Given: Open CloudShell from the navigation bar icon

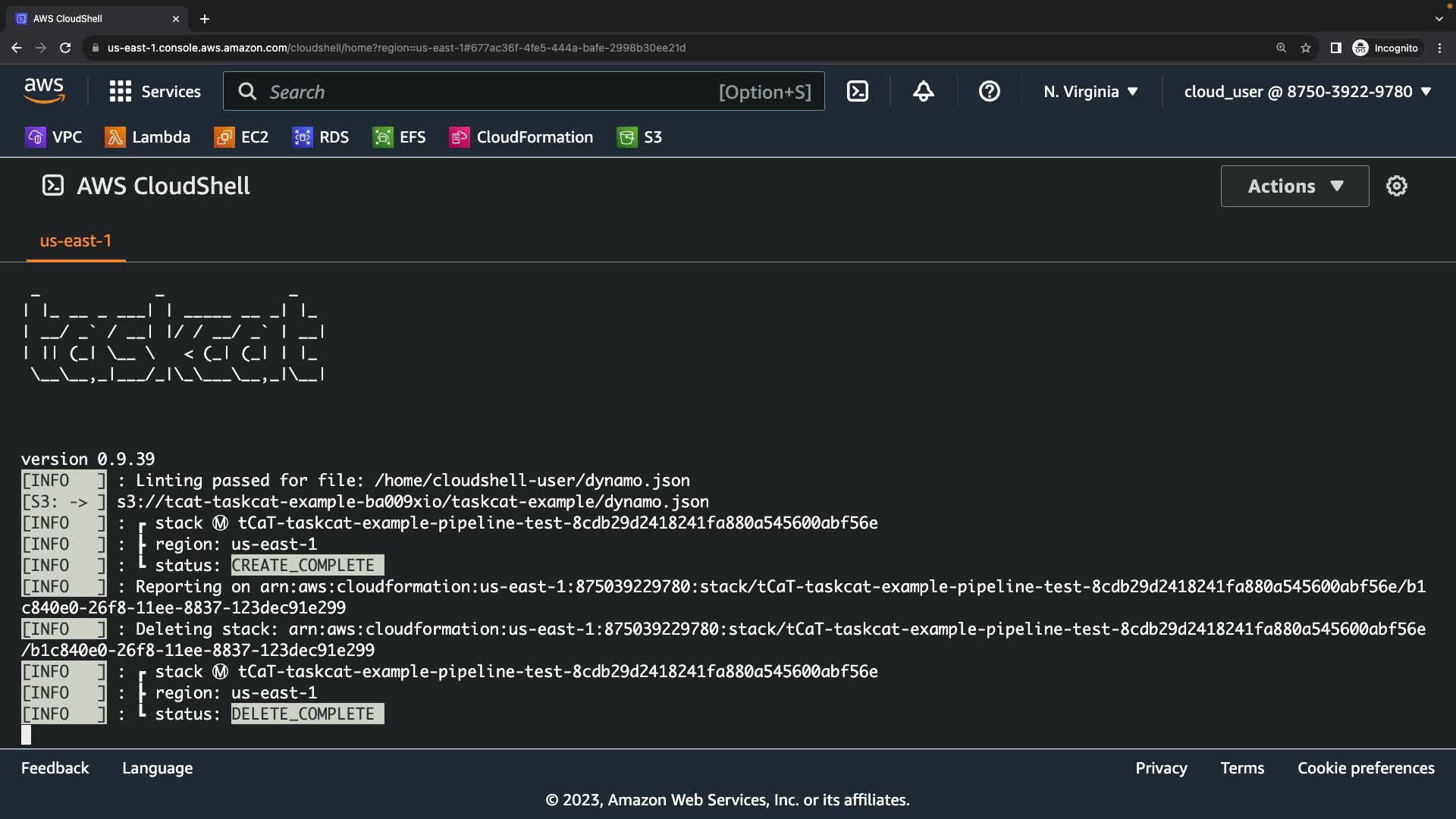Looking at the screenshot, I should click(857, 92).
